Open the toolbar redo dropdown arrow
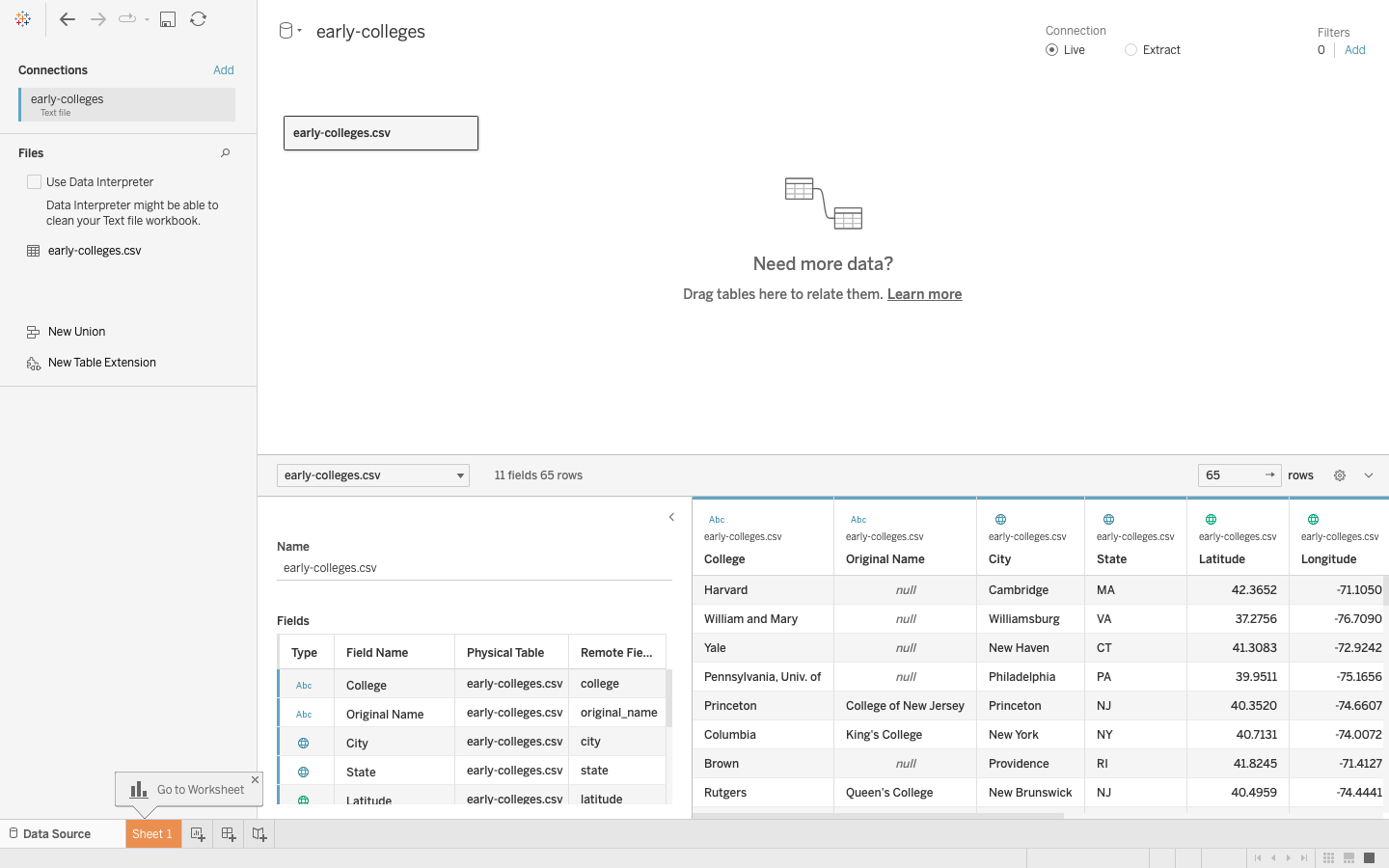 [x=147, y=19]
